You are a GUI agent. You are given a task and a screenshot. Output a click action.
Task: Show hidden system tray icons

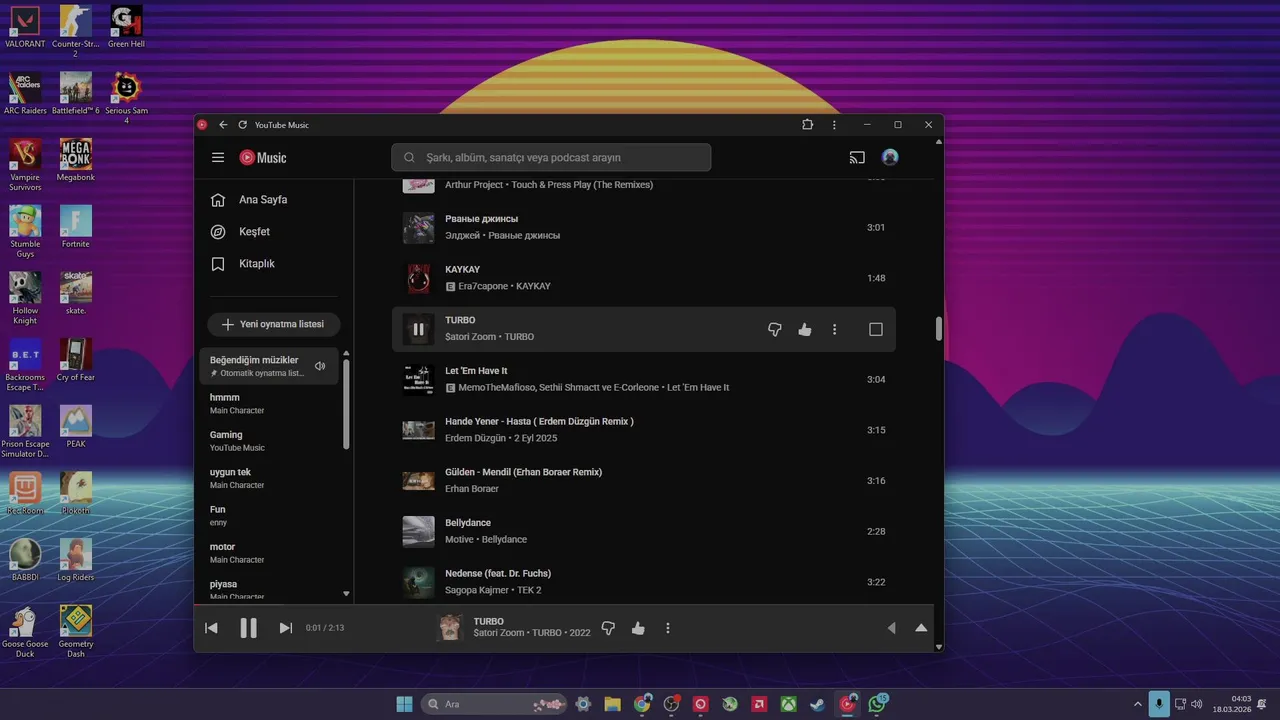coord(1137,704)
